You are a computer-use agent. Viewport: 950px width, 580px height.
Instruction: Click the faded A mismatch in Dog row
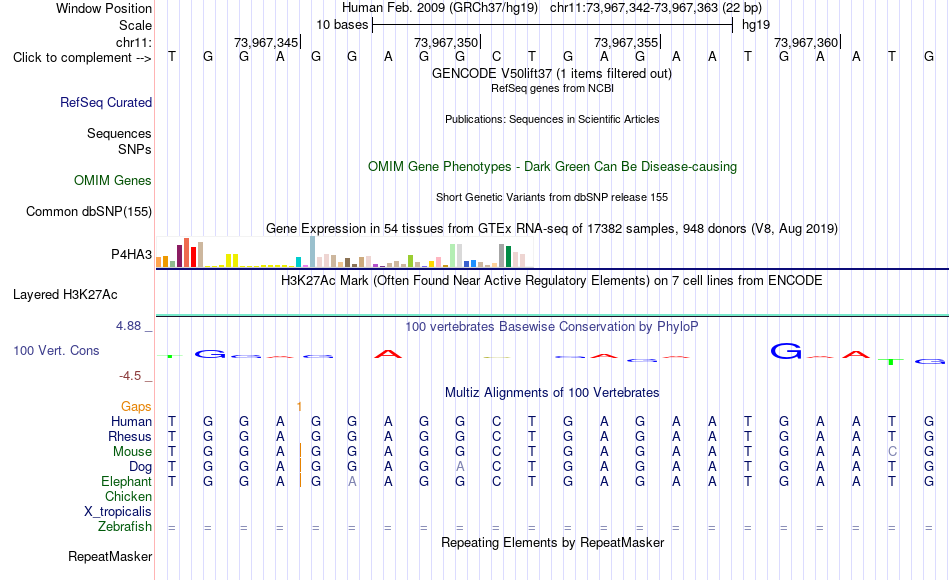[460, 467]
